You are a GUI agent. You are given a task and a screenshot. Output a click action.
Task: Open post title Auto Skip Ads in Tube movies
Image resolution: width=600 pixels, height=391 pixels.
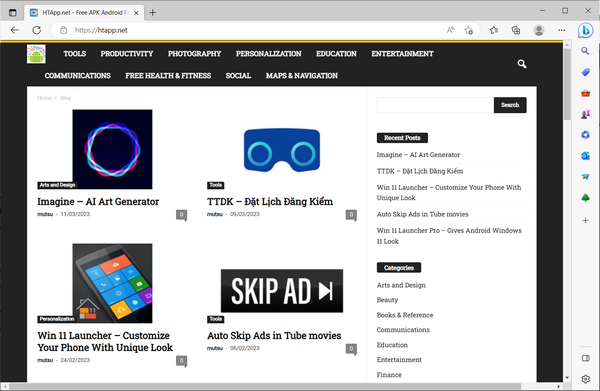click(274, 336)
